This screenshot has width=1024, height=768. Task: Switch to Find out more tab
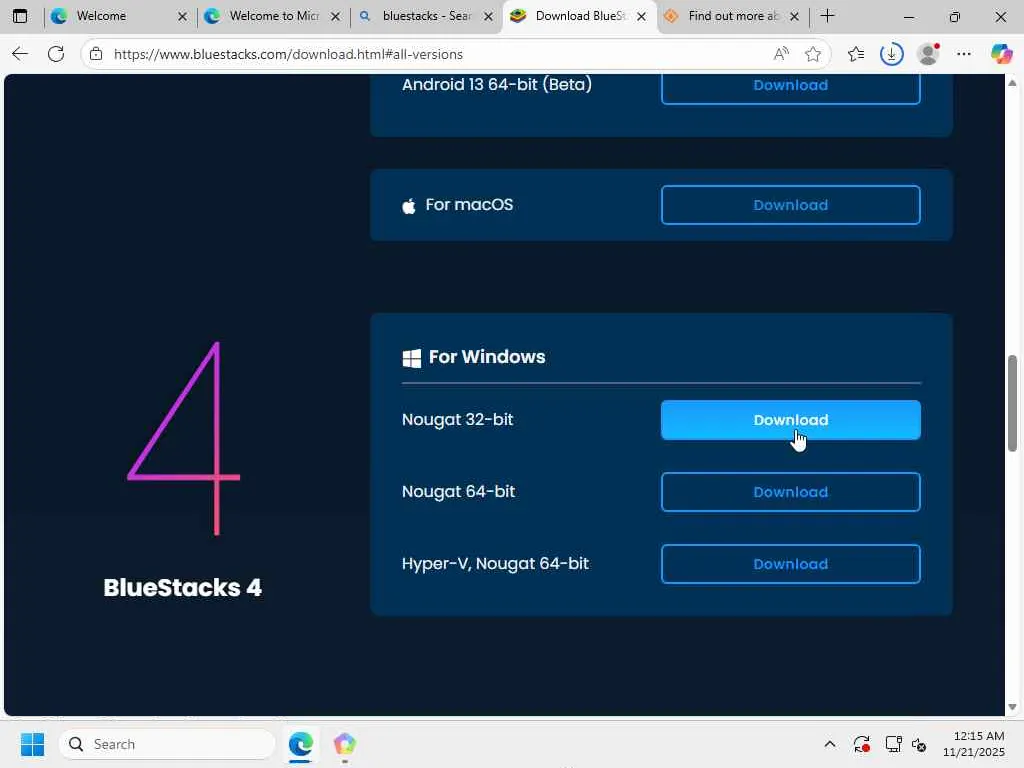click(x=733, y=16)
